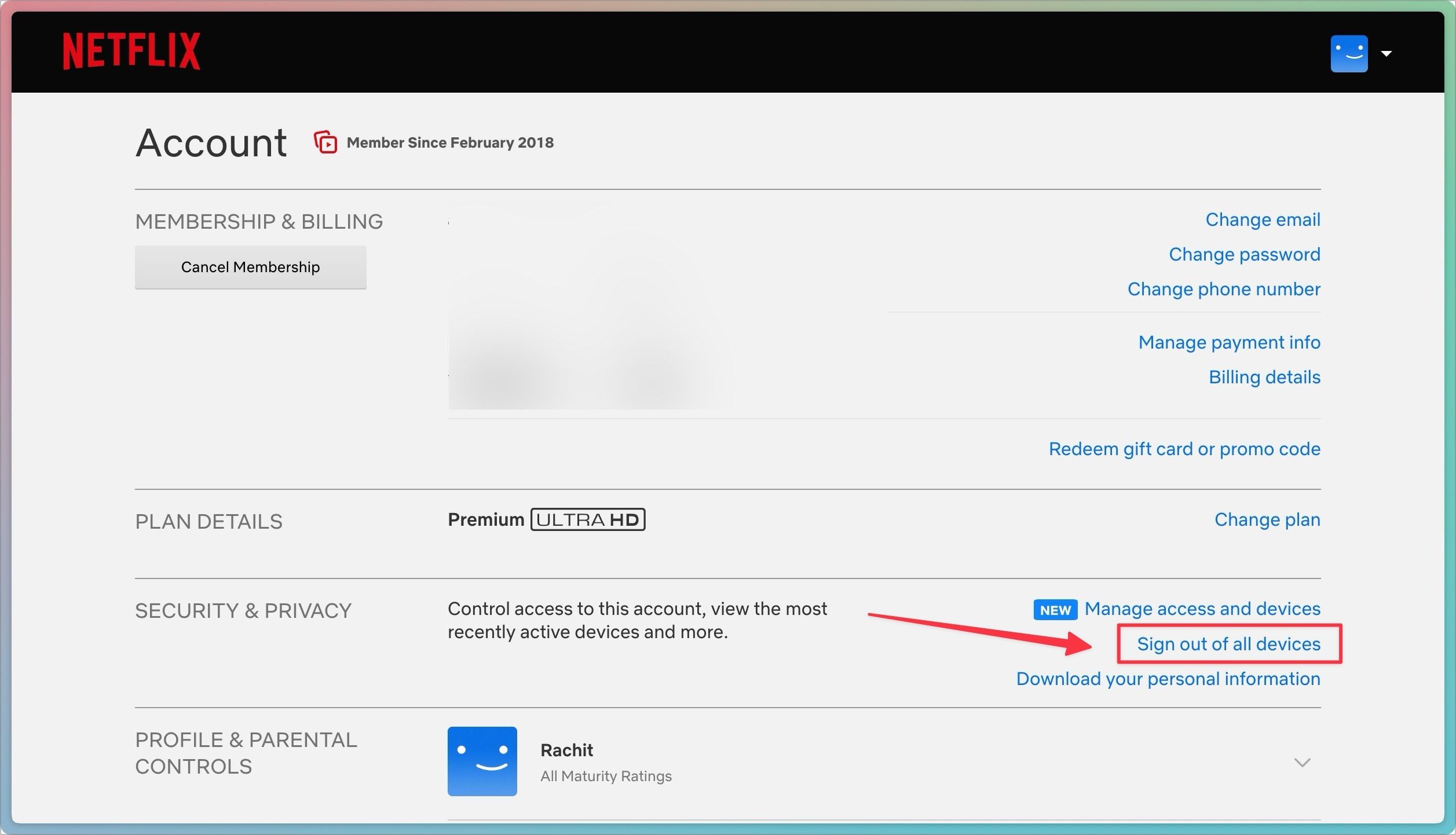The height and width of the screenshot is (835, 1456).
Task: Click Rachit's blue profile avatar
Action: 483,761
